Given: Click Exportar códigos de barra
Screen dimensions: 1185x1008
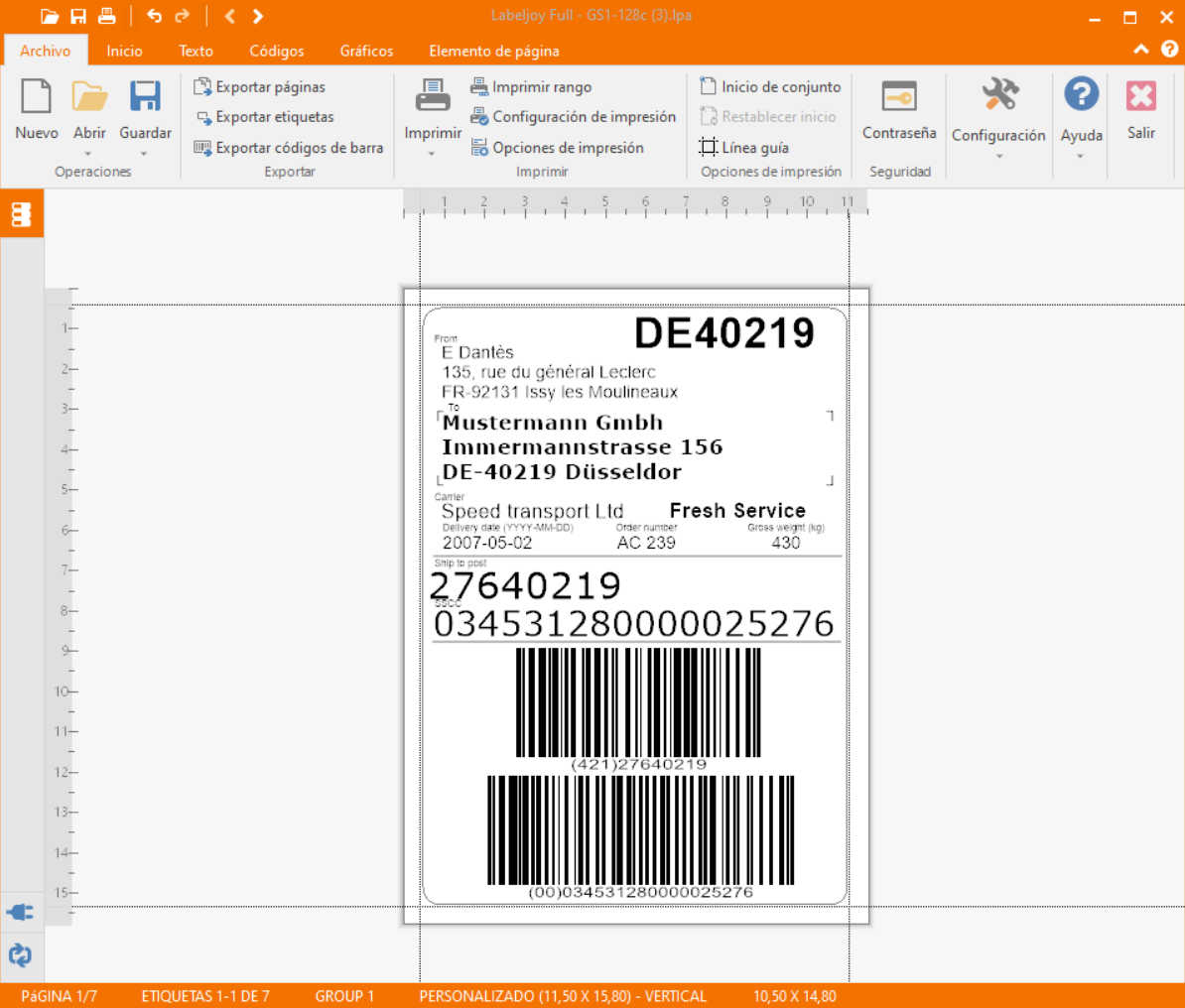Looking at the screenshot, I should 289,148.
